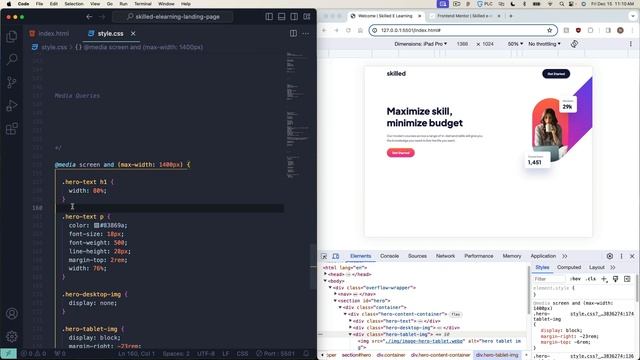Click the UTF-8 encoding status item

click(x=206, y=353)
